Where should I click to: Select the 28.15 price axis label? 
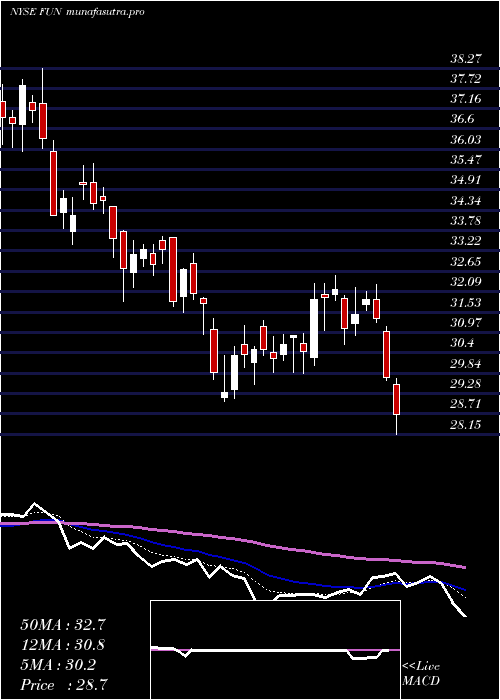point(465,425)
